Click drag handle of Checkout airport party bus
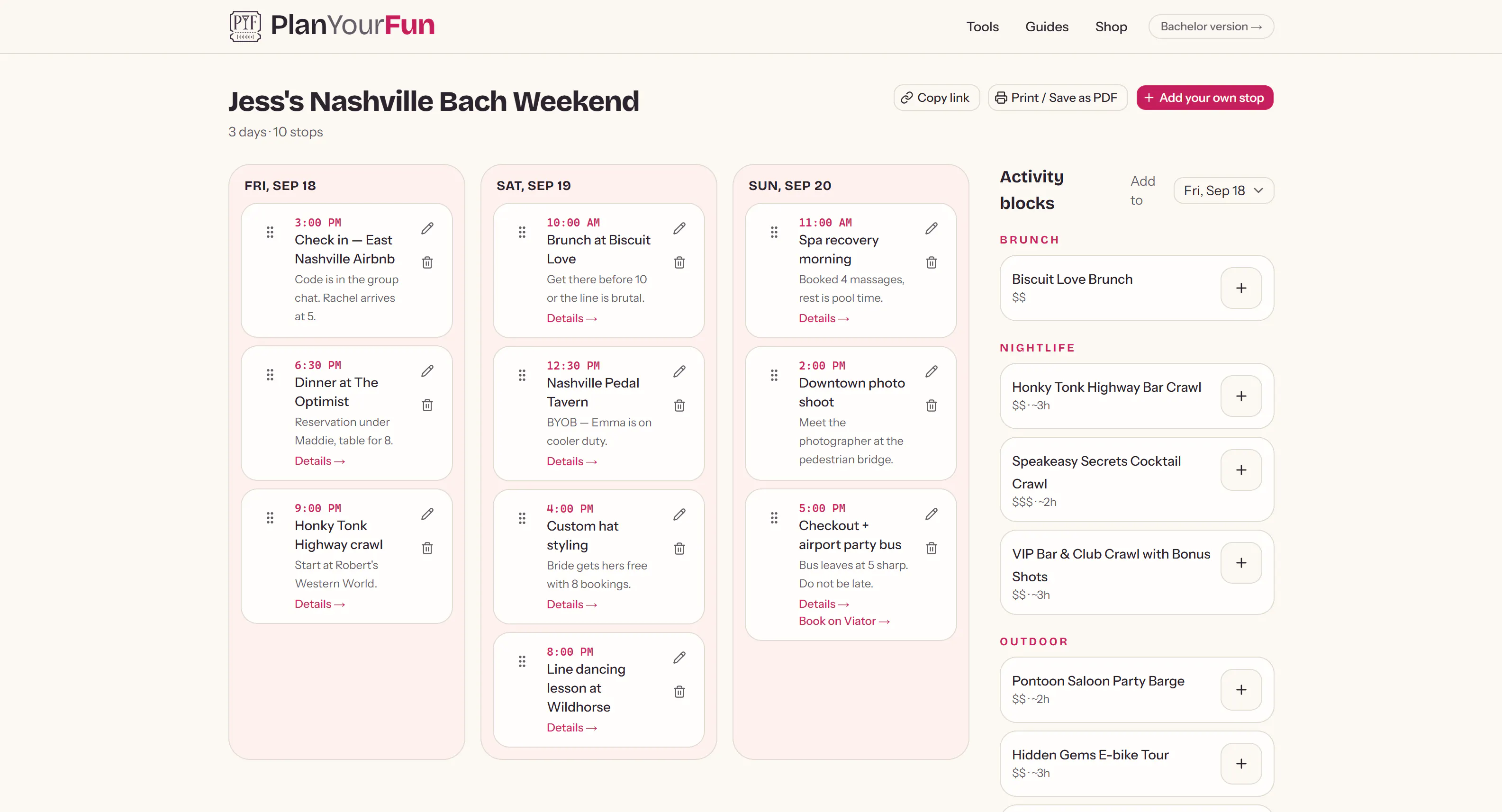 point(774,518)
